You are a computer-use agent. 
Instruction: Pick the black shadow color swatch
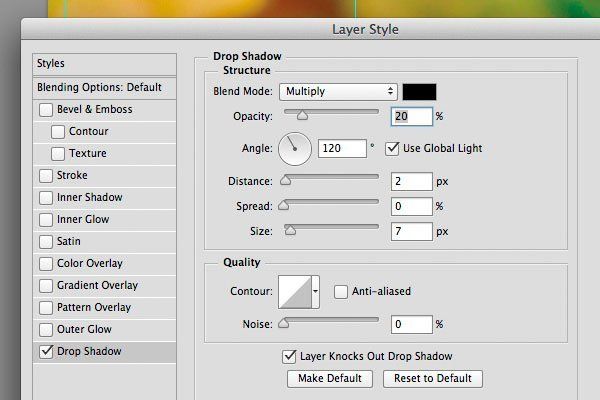(x=419, y=92)
